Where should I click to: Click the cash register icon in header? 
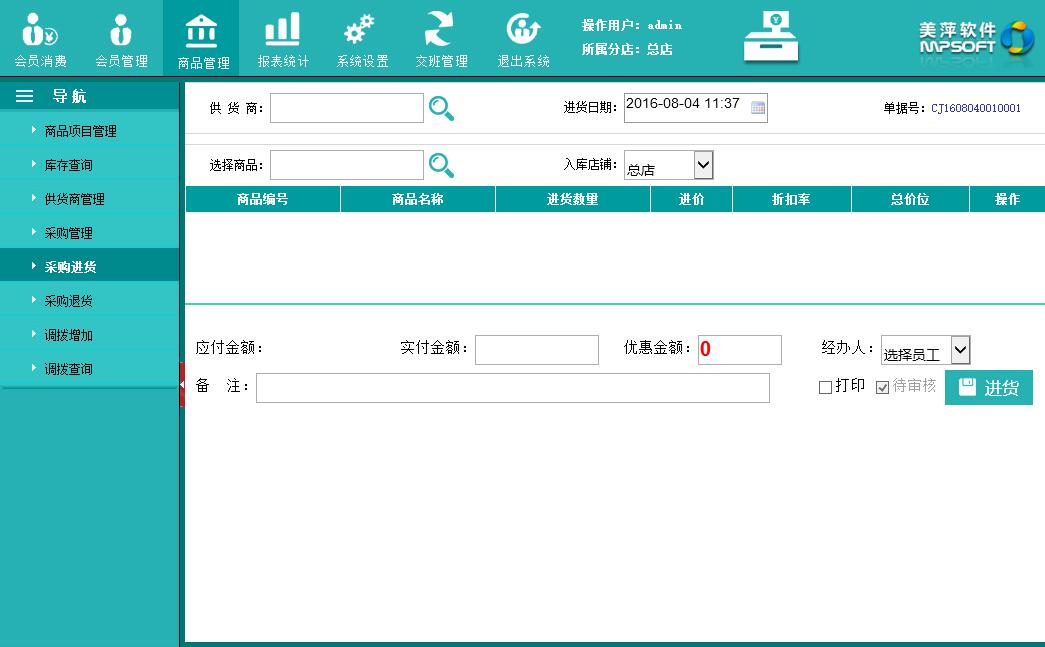[770, 37]
